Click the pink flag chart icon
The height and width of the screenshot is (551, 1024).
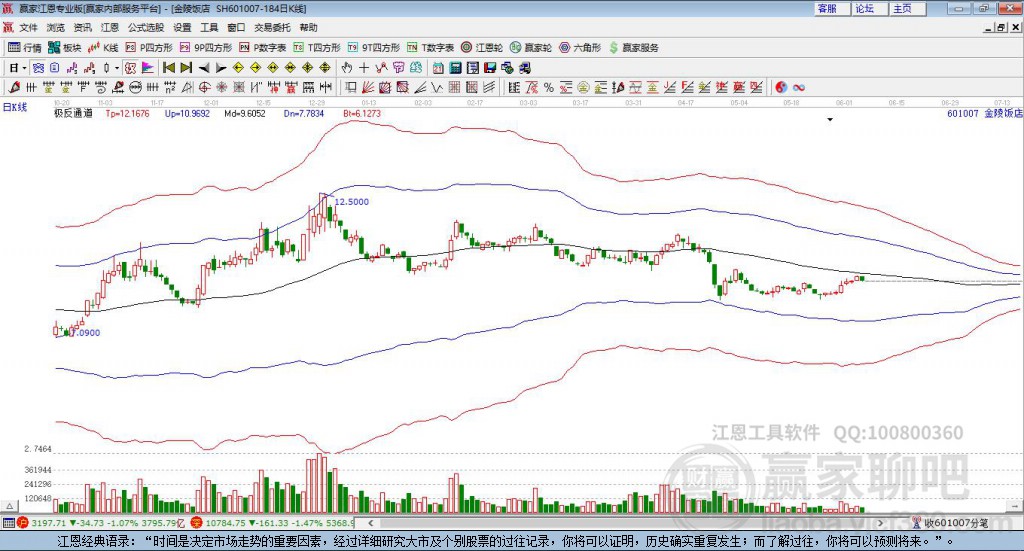[x=148, y=68]
